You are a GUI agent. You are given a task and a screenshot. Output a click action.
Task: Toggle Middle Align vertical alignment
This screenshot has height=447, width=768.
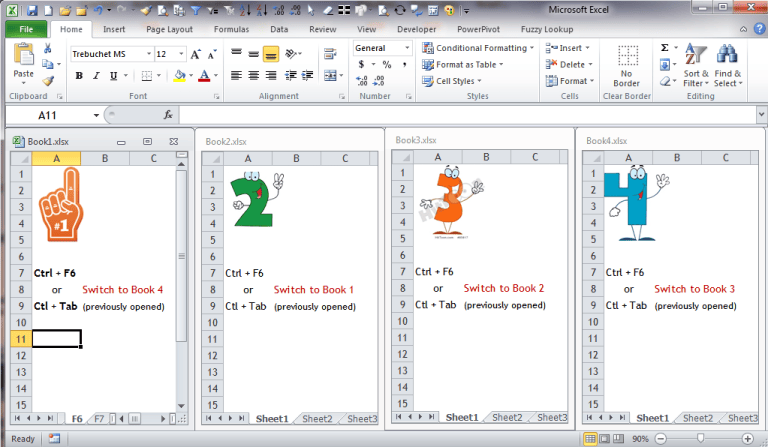pos(253,53)
